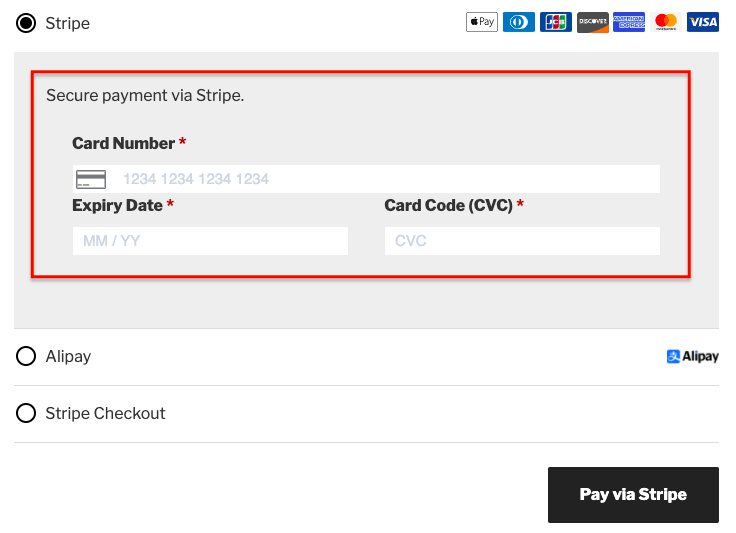The height and width of the screenshot is (533, 736).
Task: Click the credit card icon in Card Number field
Action: pos(91,179)
